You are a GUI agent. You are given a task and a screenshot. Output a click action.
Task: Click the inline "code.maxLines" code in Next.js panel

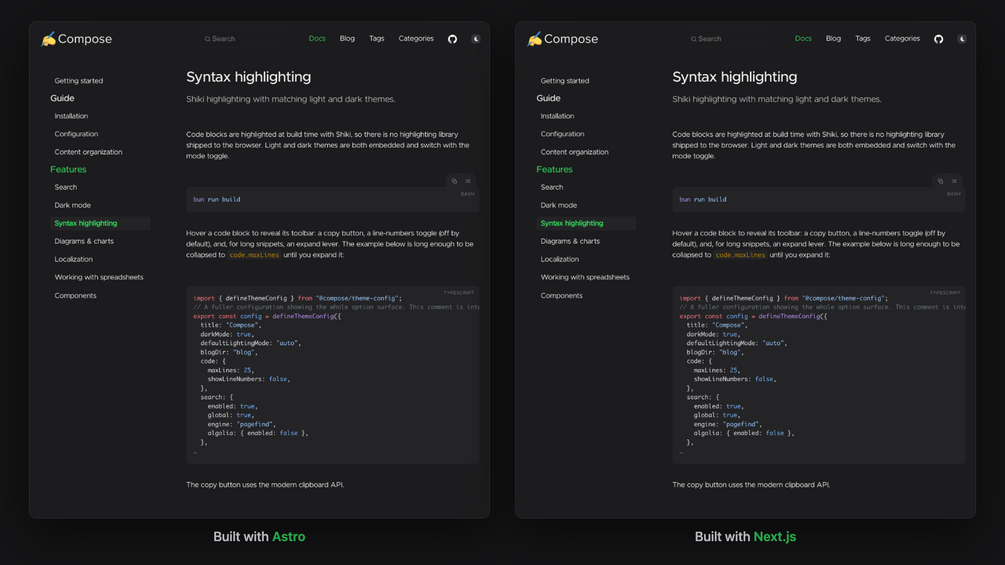coord(740,255)
